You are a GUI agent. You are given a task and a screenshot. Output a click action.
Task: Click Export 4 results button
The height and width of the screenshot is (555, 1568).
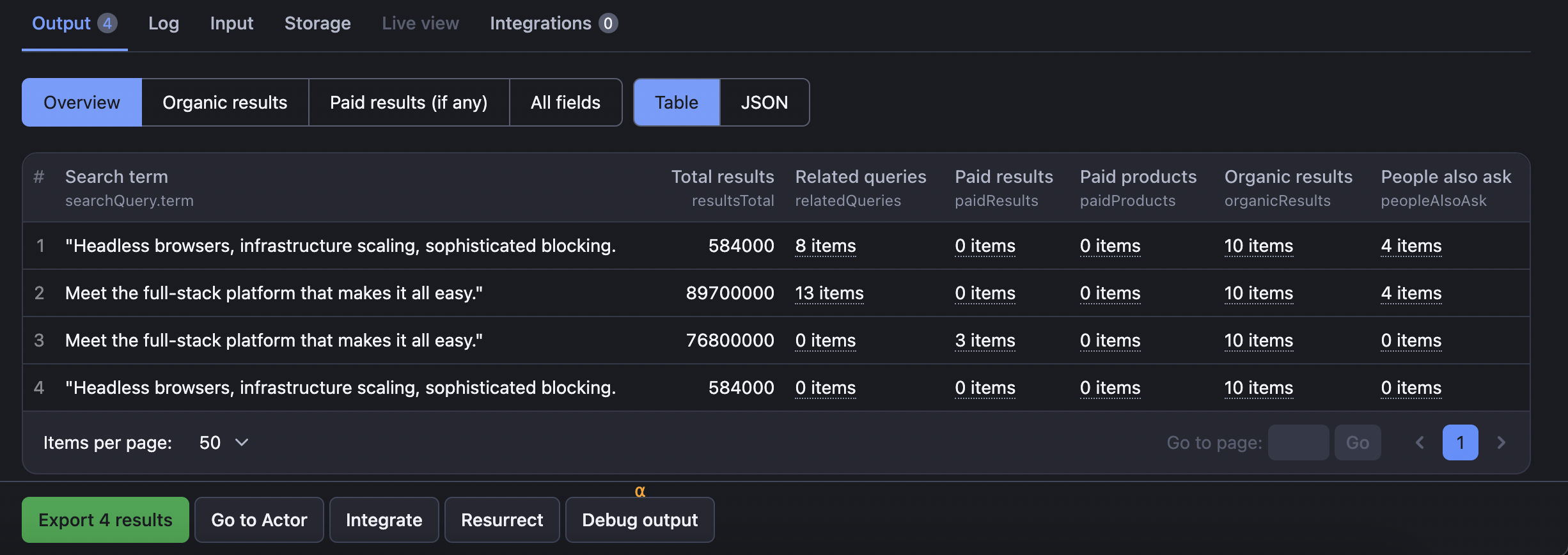click(x=106, y=520)
